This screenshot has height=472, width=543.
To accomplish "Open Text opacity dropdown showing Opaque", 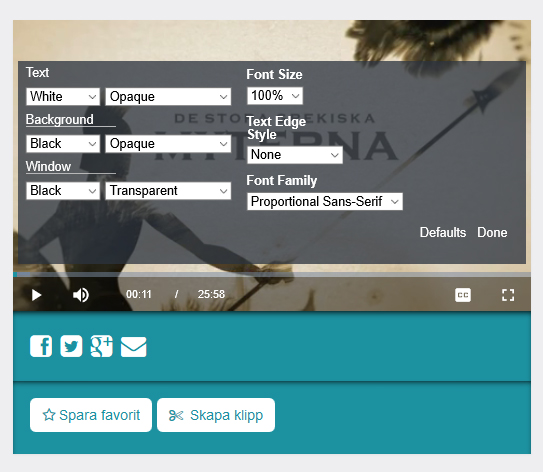I will pos(168,96).
